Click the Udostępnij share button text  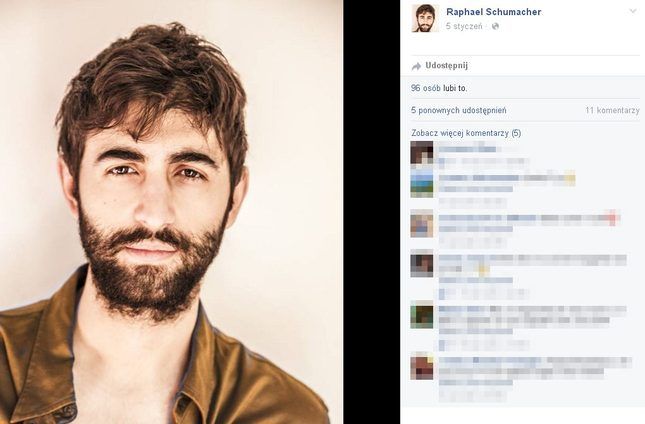point(446,66)
